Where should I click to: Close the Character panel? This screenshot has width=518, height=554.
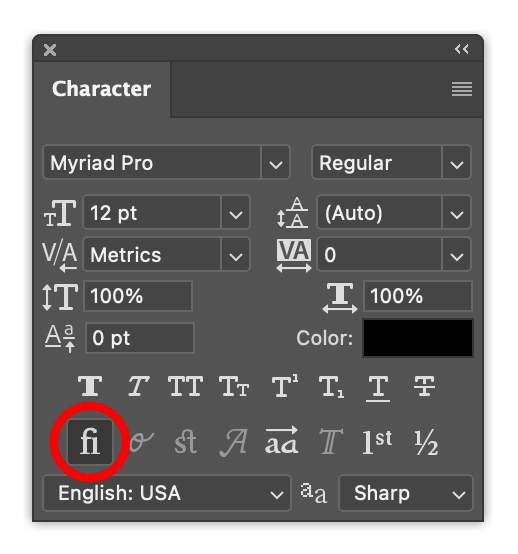coord(50,50)
